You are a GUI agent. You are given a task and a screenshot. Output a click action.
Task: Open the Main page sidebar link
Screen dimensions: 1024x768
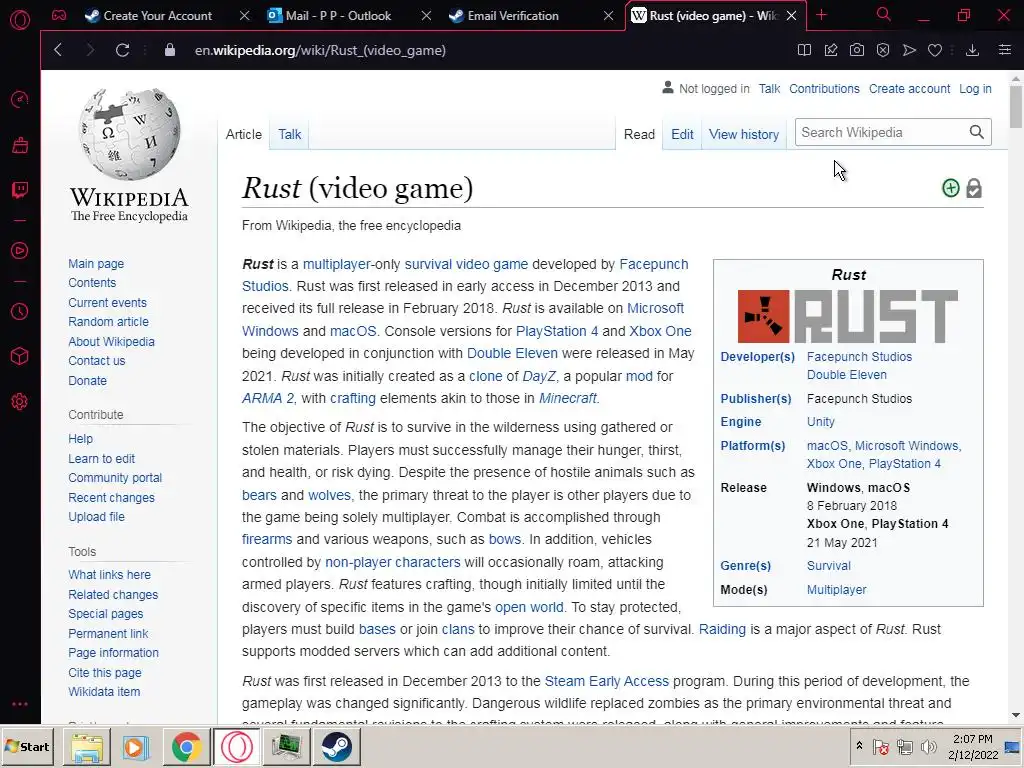pyautogui.click(x=96, y=263)
